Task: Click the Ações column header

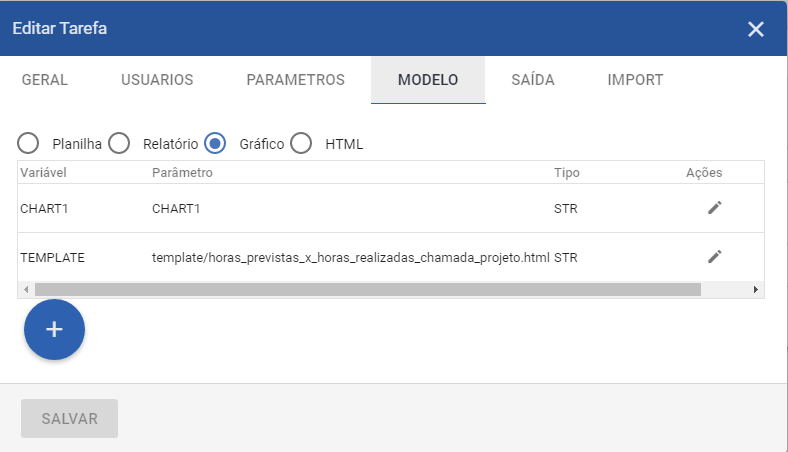Action: (x=704, y=172)
